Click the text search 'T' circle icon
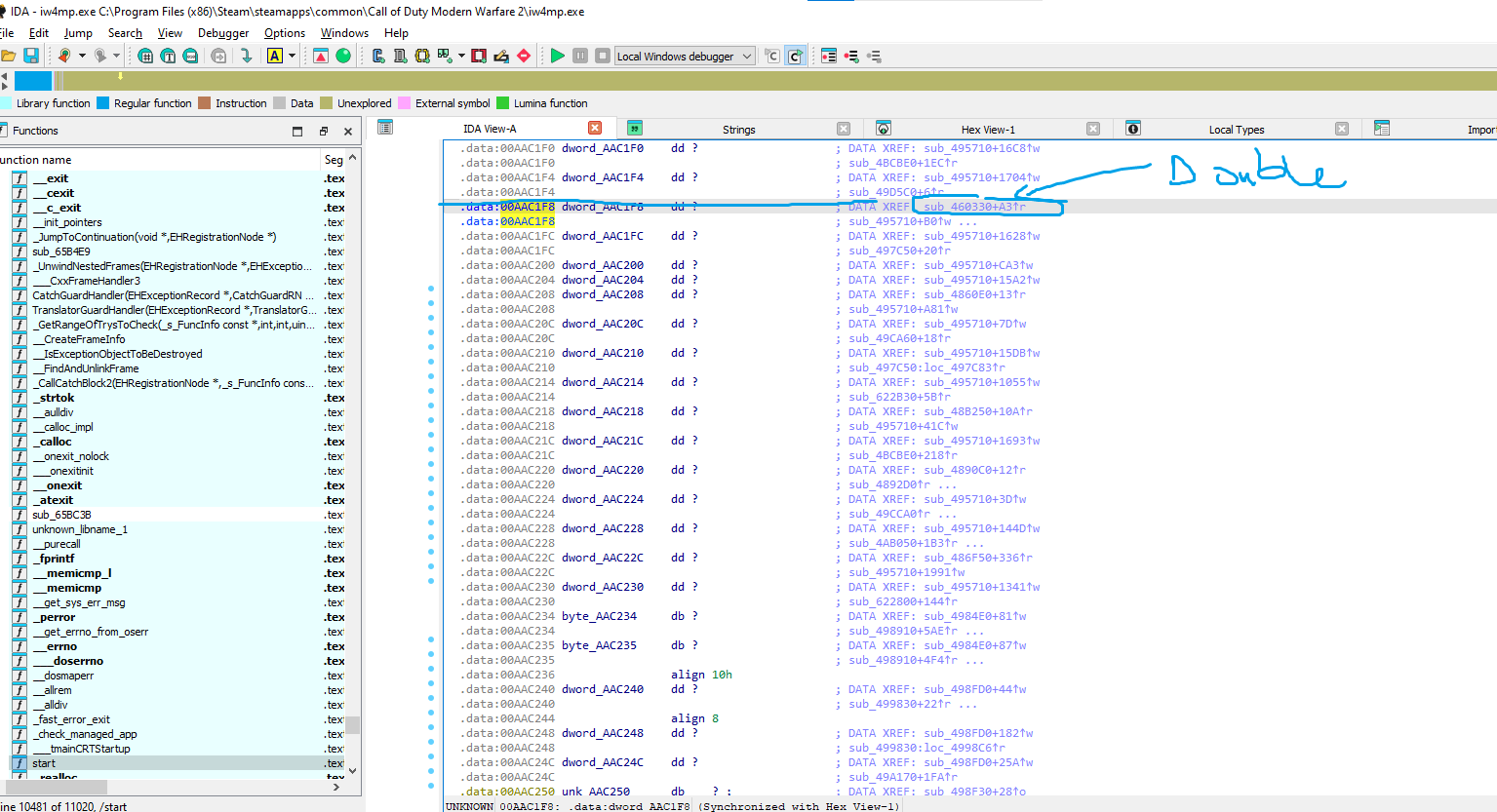 click(x=168, y=56)
